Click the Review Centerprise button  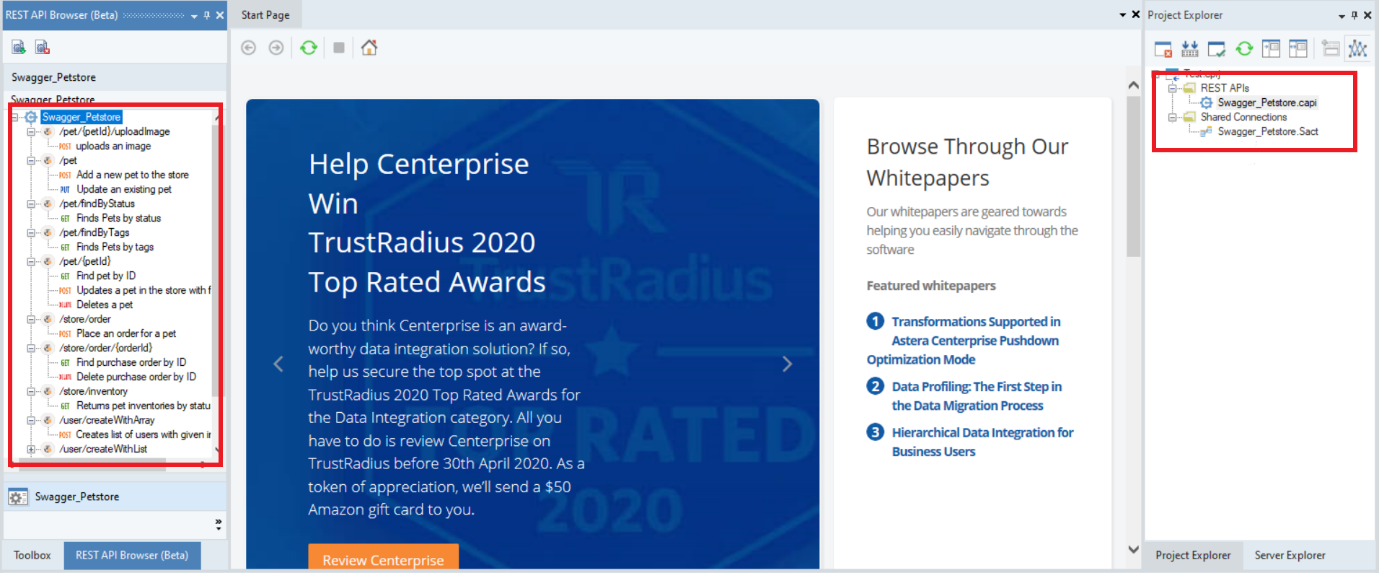pos(383,559)
